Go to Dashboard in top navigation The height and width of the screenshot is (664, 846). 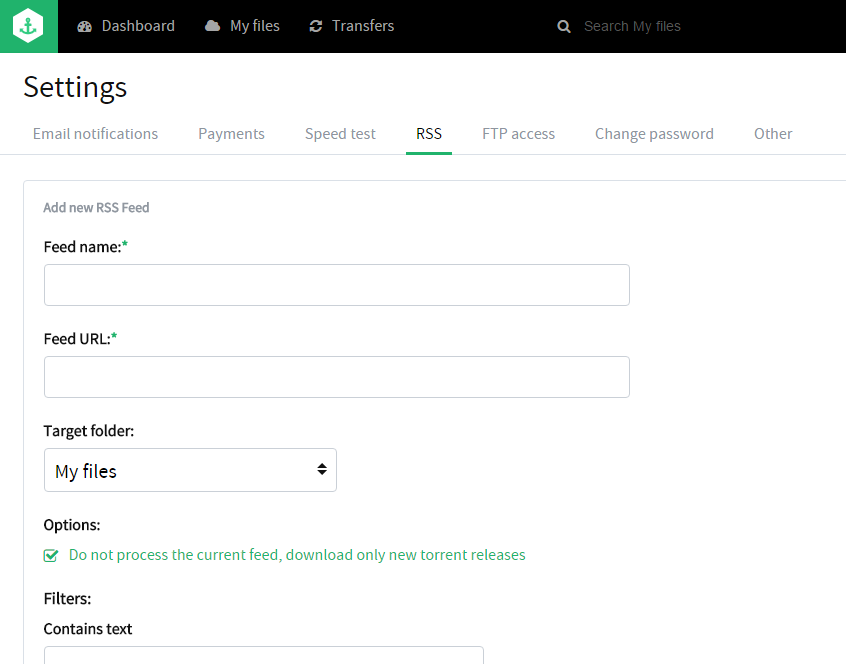(x=138, y=26)
